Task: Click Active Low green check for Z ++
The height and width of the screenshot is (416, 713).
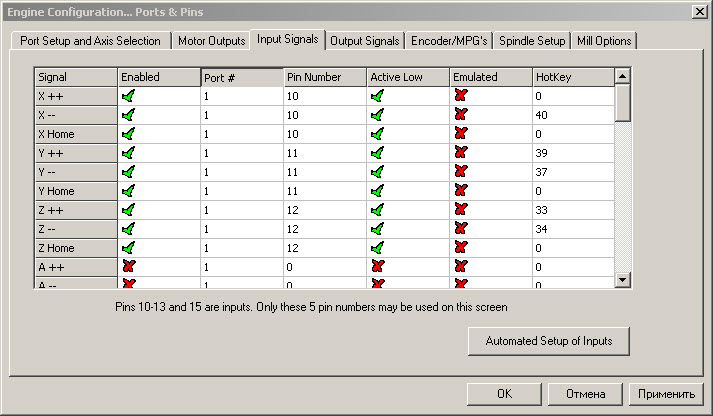Action: (x=377, y=210)
